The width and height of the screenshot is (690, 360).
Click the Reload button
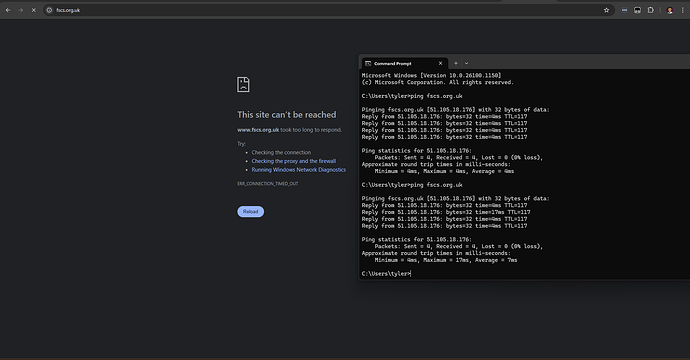click(251, 212)
